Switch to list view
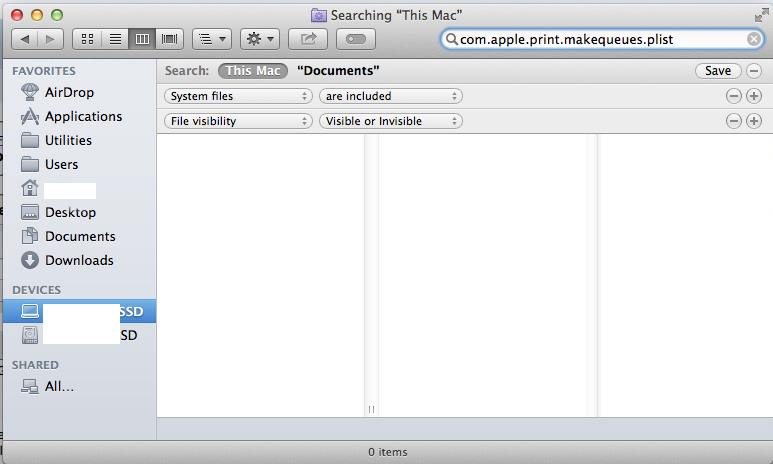This screenshot has height=464, width=773. [x=115, y=39]
